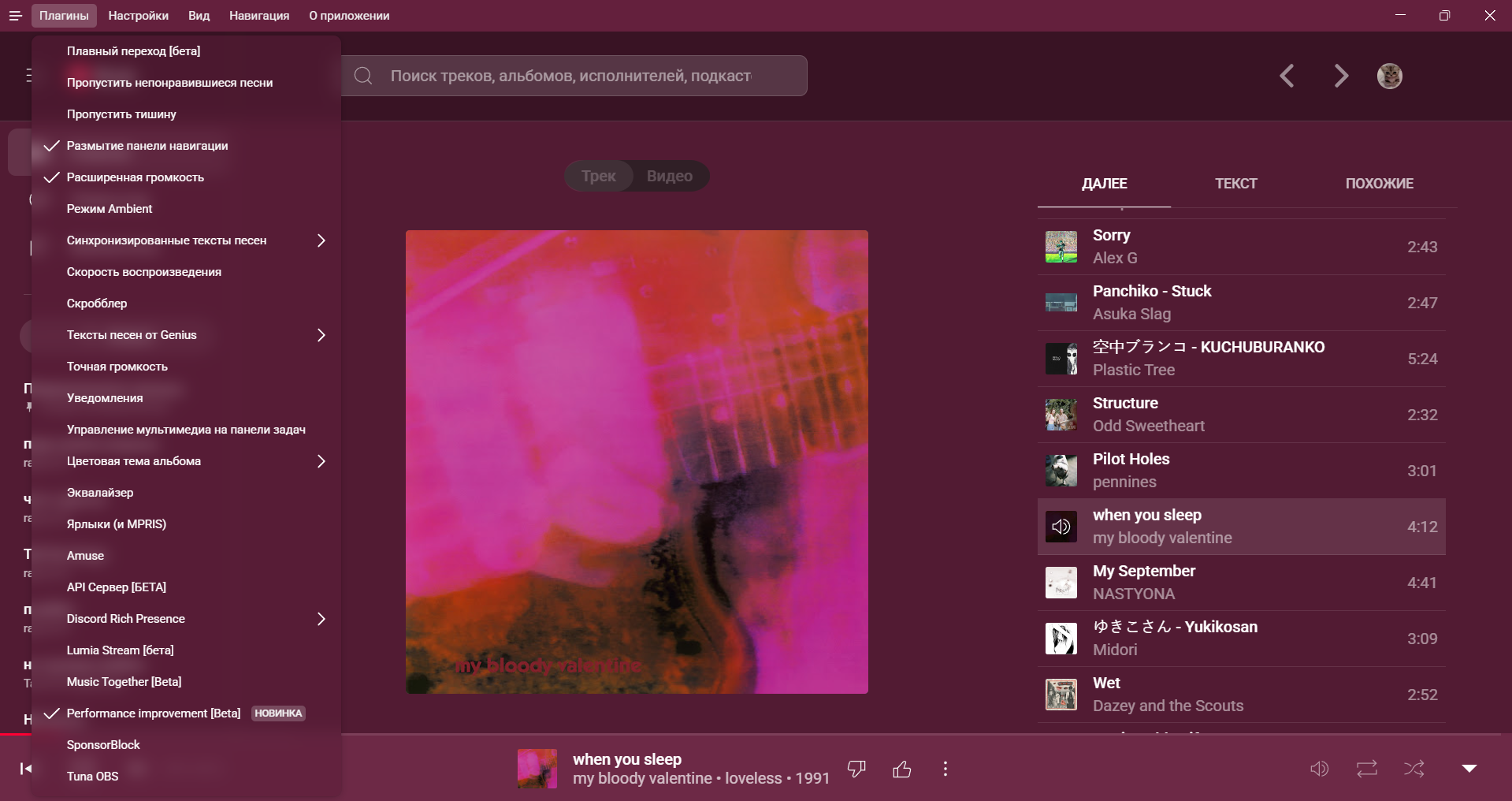The image size is (1512, 801).
Task: Expand Цветовая тема альбома submenu
Action: point(186,461)
